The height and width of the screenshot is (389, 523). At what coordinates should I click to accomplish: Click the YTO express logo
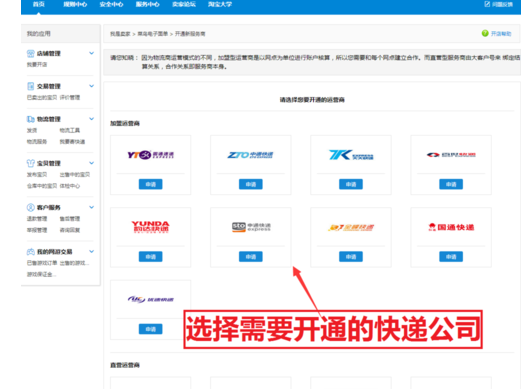pyautogui.click(x=150, y=155)
